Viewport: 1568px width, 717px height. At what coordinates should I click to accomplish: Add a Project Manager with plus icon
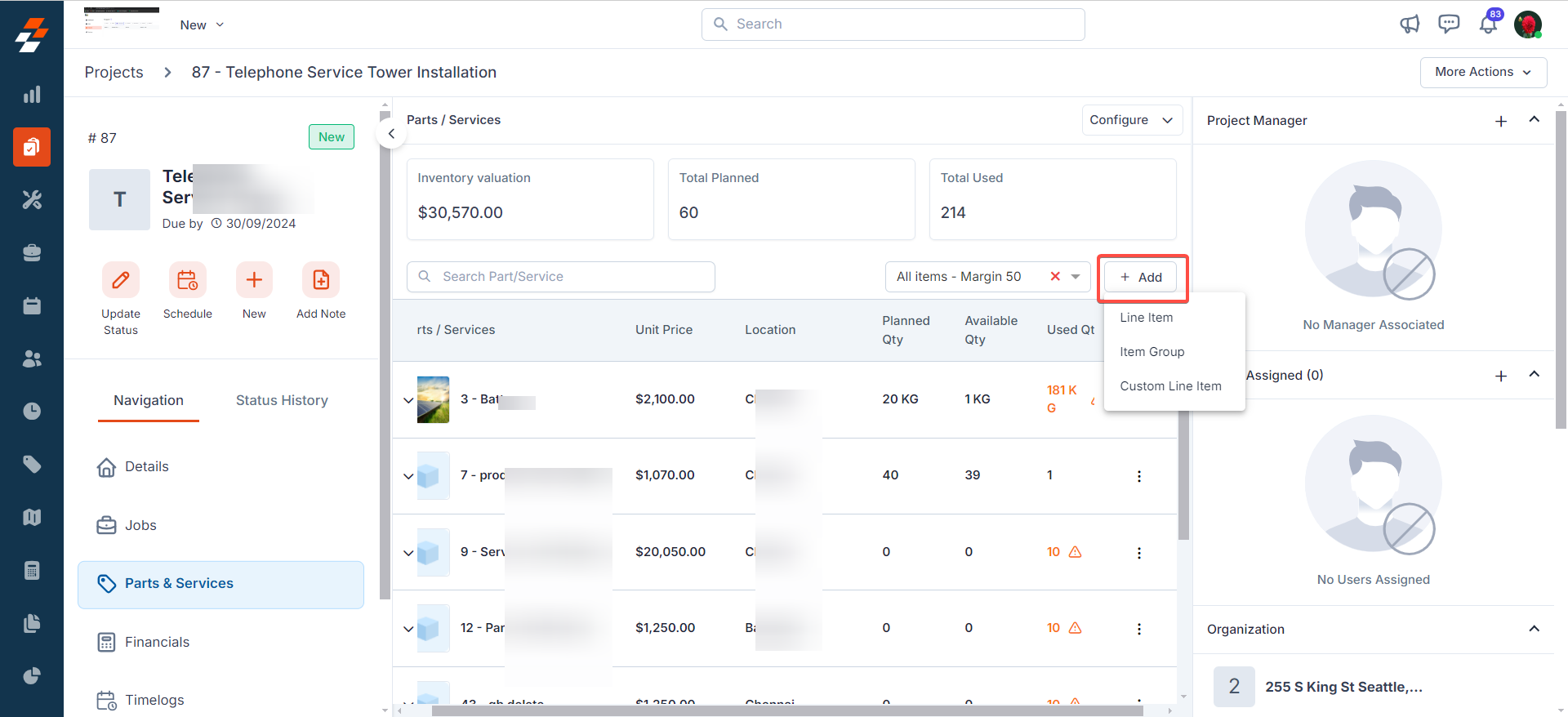pyautogui.click(x=1500, y=121)
